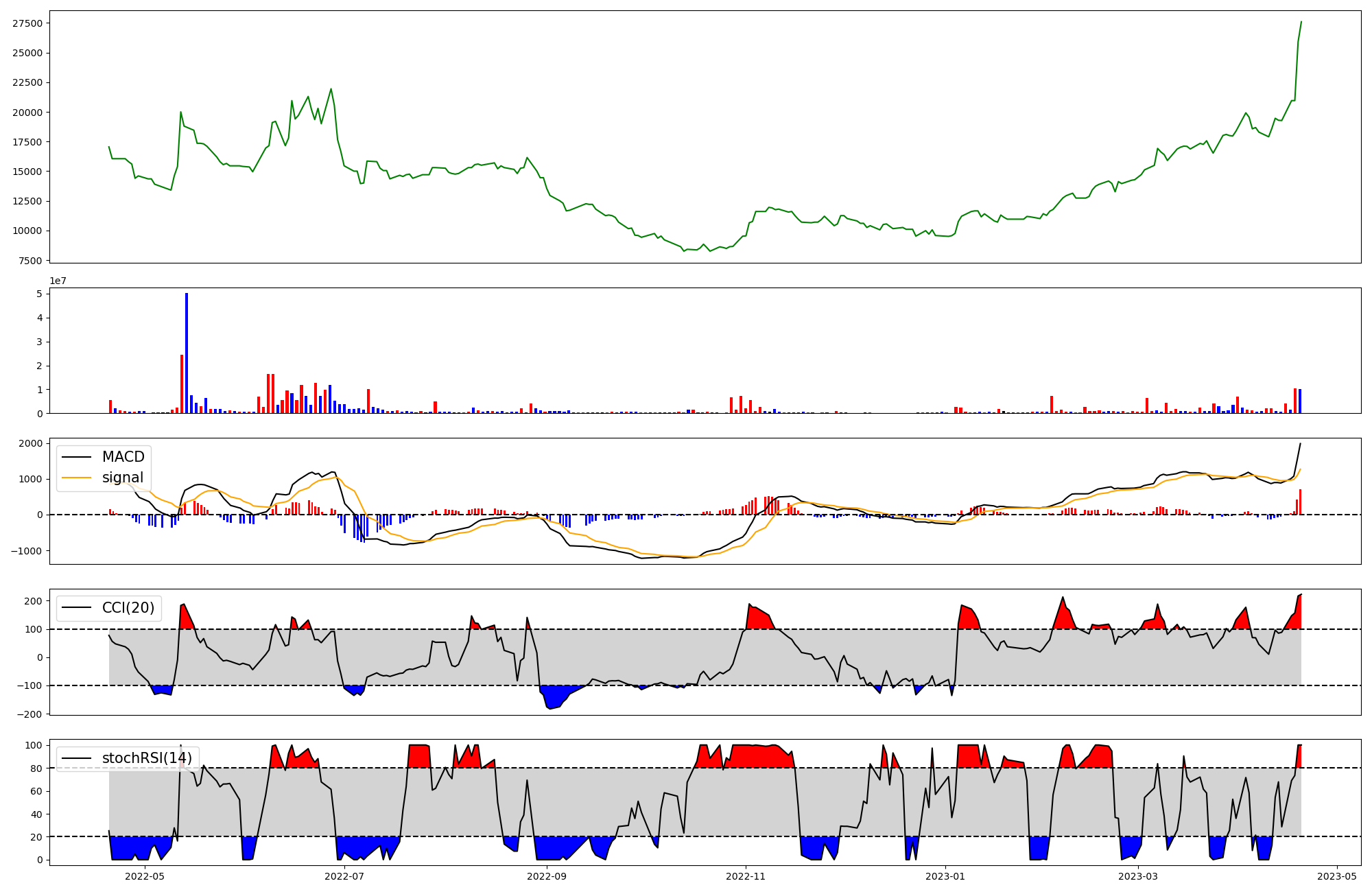Image resolution: width=1372 pixels, height=892 pixels.
Task: Click the 2022-07 x-axis date label
Action: (x=344, y=876)
